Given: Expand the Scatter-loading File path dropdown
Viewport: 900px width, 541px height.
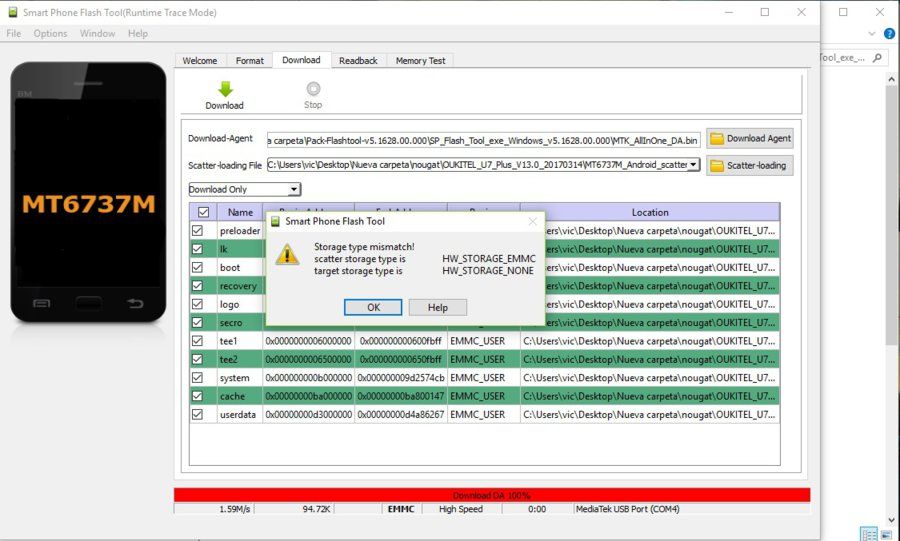Looking at the screenshot, I should click(693, 165).
